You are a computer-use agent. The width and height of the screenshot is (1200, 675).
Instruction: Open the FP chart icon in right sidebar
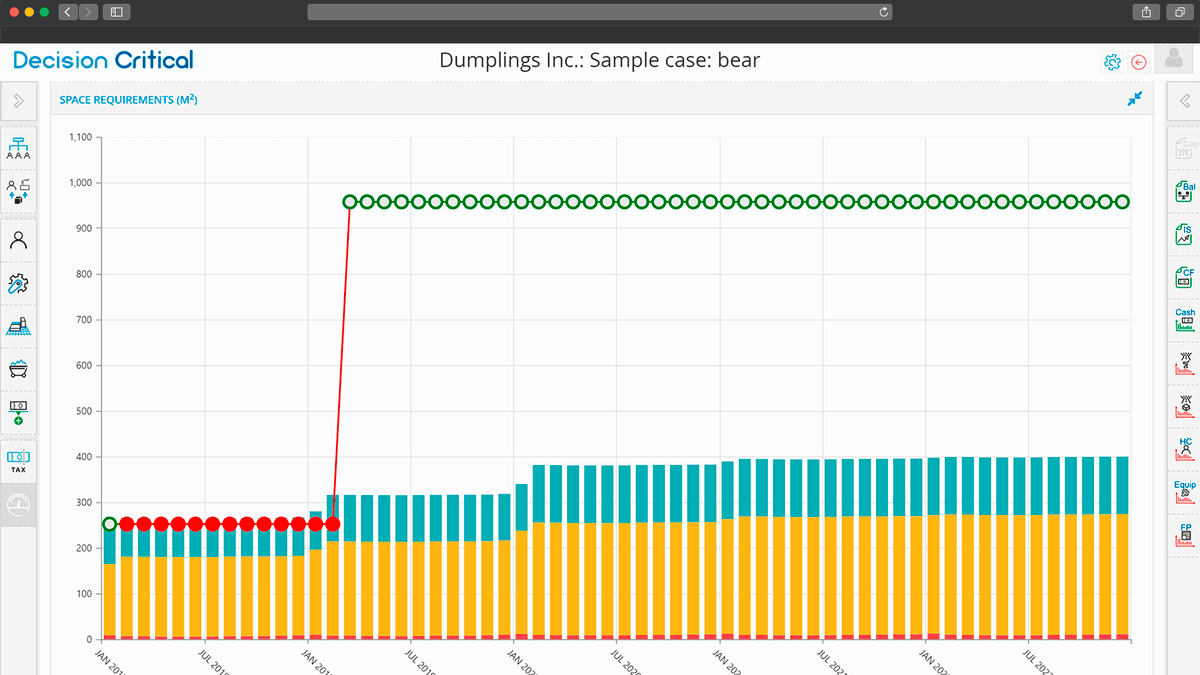(1184, 535)
